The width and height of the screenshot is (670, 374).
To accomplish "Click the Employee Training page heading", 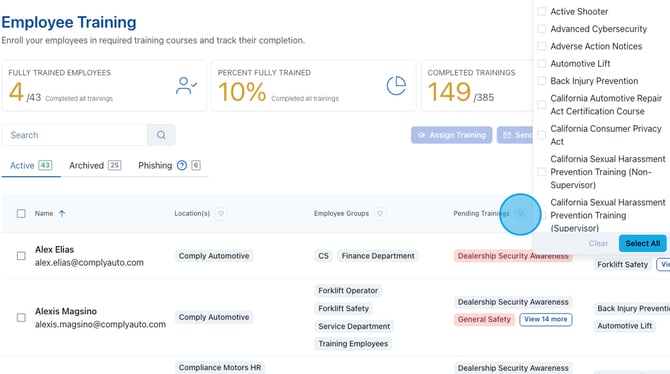I will point(69,22).
